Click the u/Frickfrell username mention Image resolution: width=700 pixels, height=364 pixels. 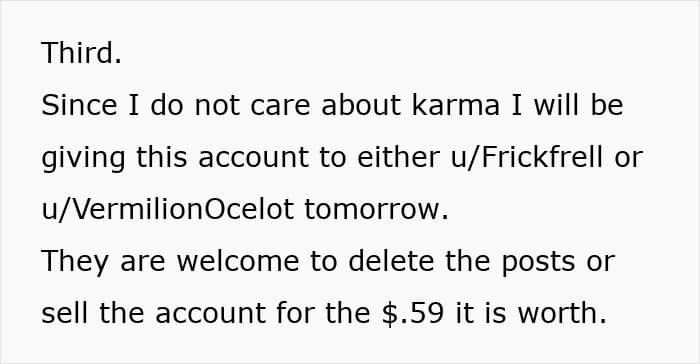(x=527, y=157)
